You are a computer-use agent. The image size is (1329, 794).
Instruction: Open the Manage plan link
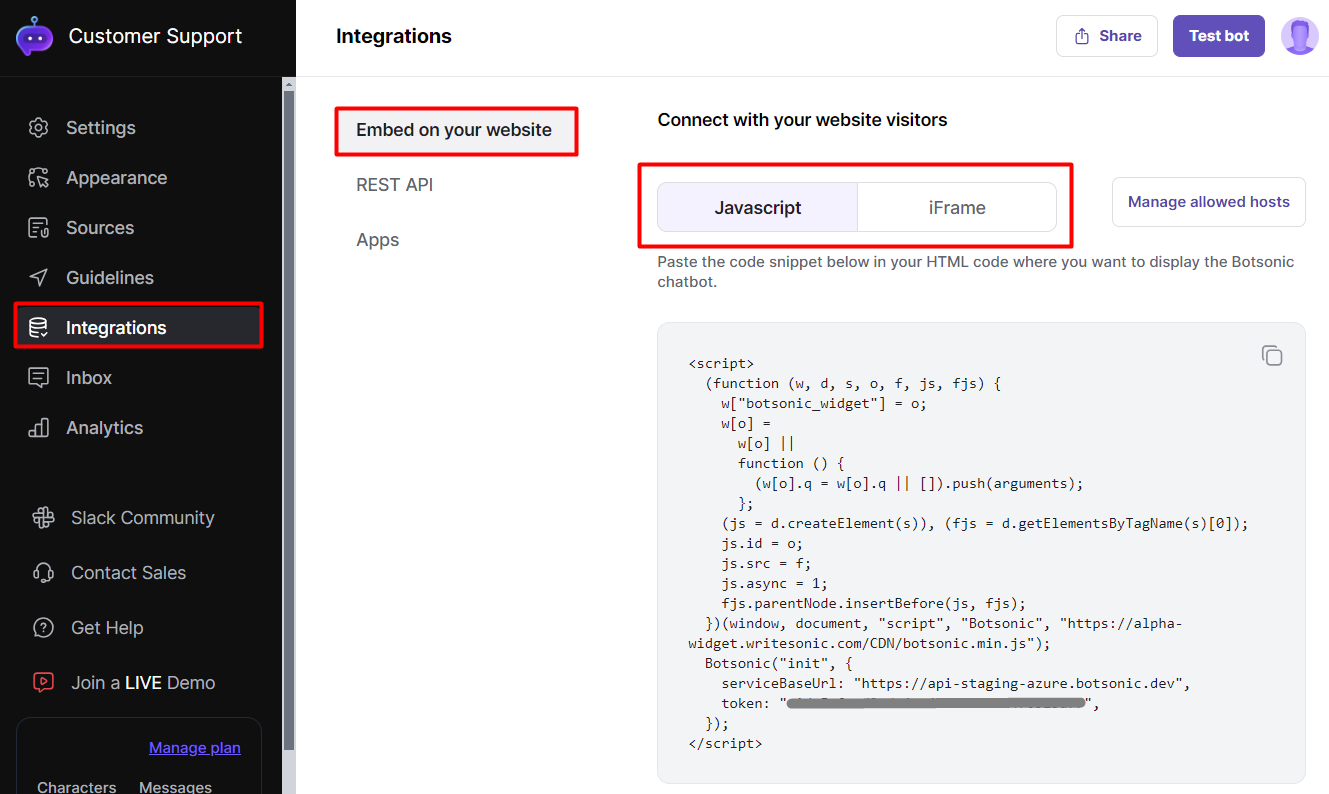(x=195, y=748)
